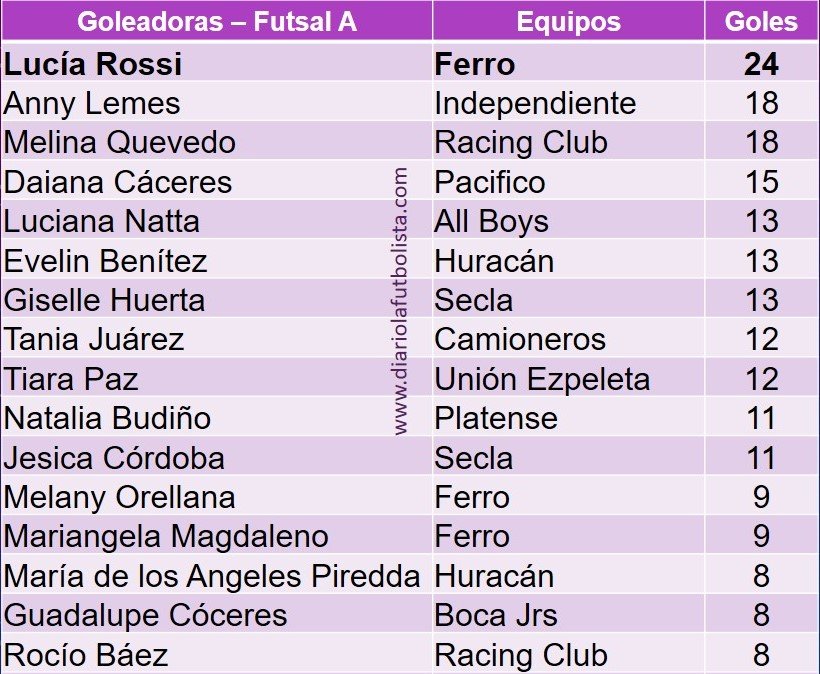Select the goal count 24 cell

click(761, 64)
